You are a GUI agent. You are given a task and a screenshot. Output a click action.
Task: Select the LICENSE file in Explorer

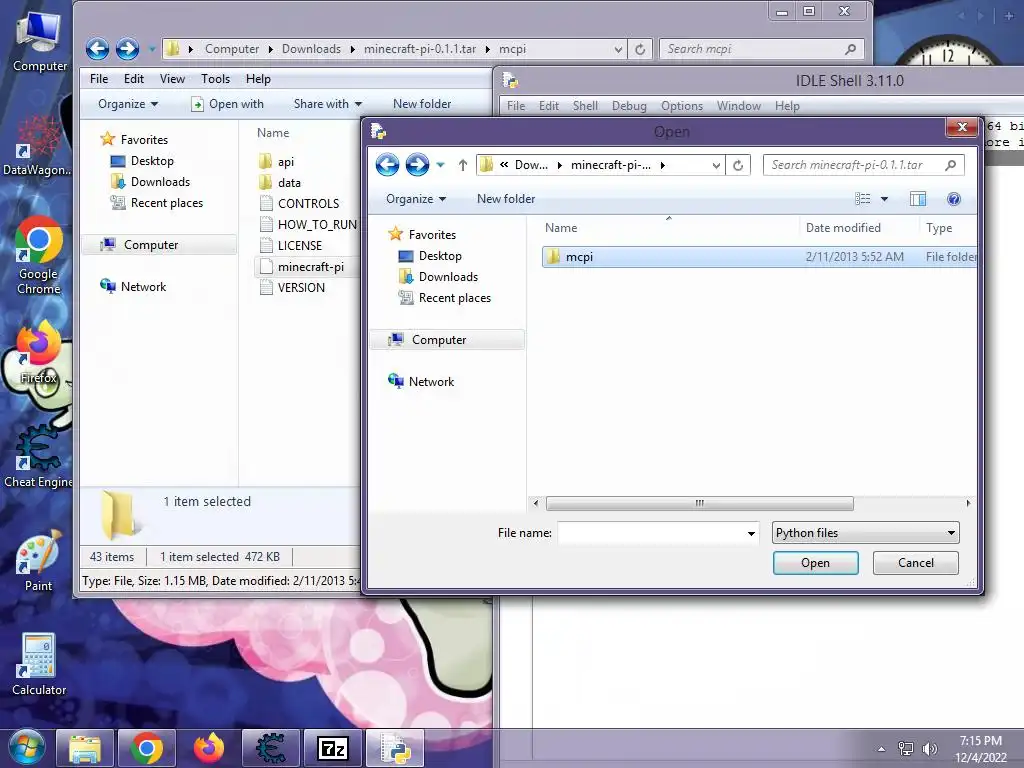(291, 246)
